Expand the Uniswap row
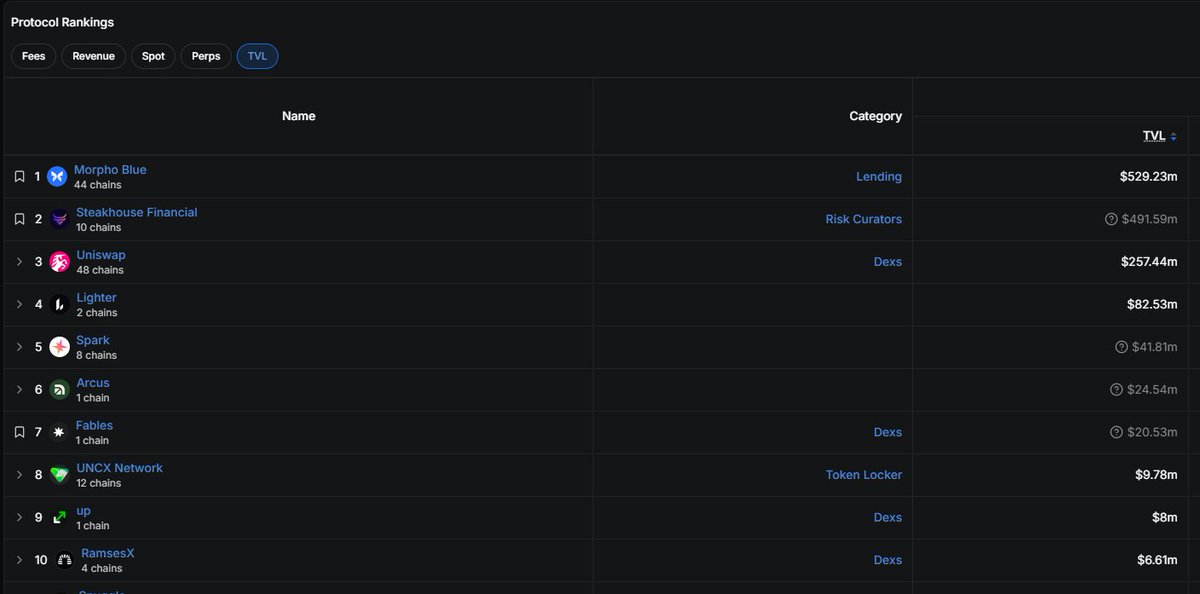 (19, 262)
